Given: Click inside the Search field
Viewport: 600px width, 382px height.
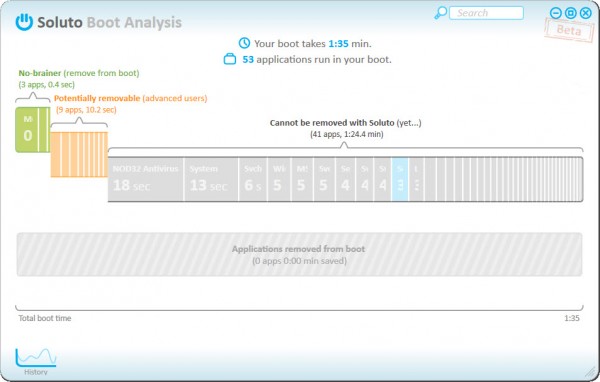Looking at the screenshot, I should tap(486, 13).
